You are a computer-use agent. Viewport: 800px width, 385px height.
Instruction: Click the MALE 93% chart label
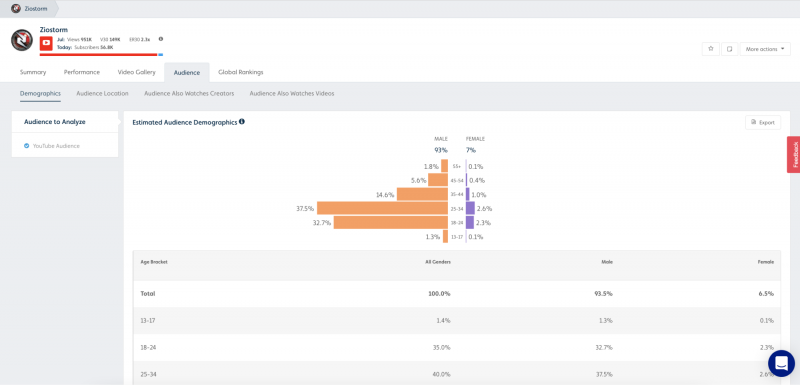[x=441, y=145]
